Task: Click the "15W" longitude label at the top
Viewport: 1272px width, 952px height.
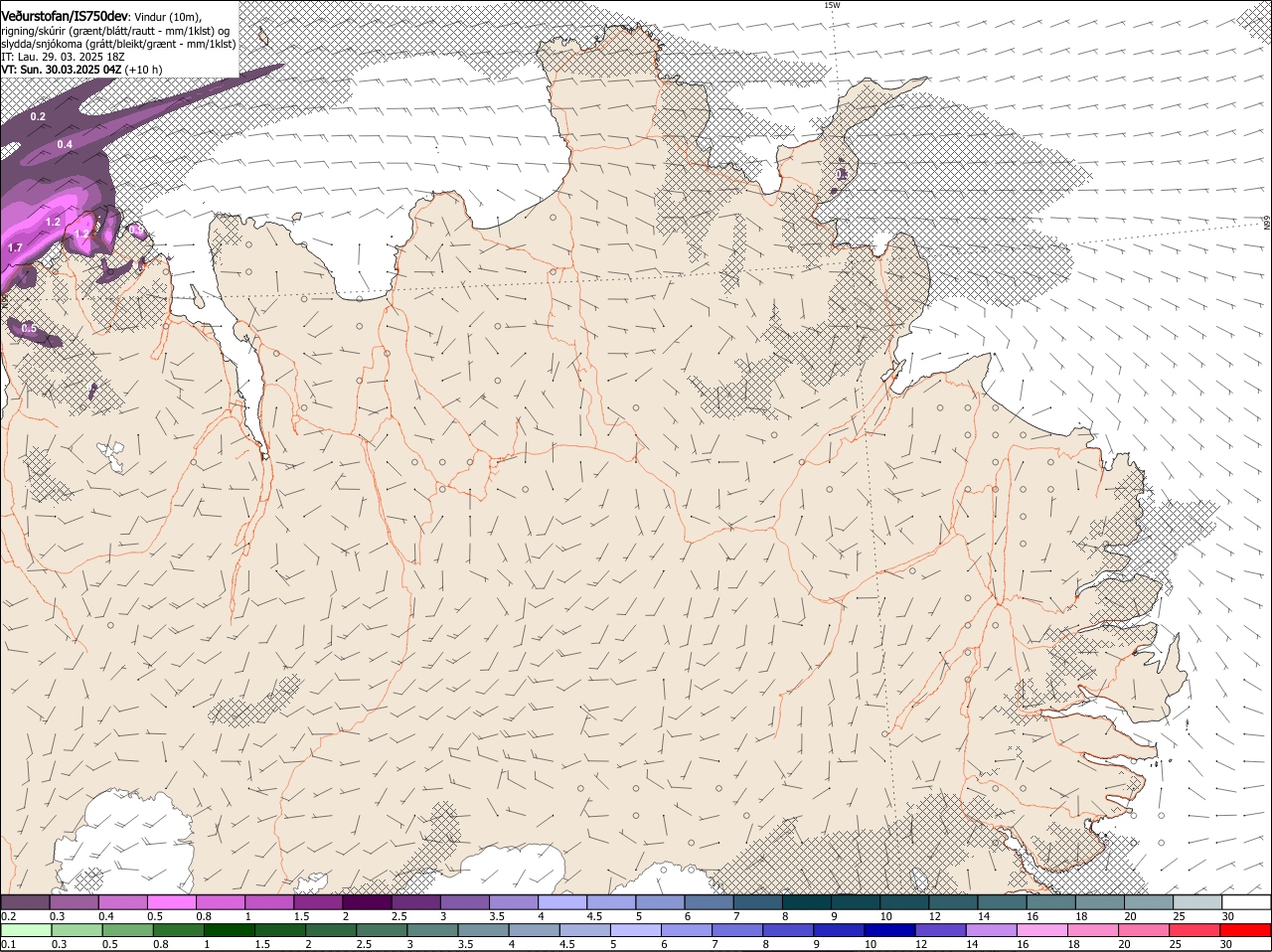Action: [x=832, y=5]
